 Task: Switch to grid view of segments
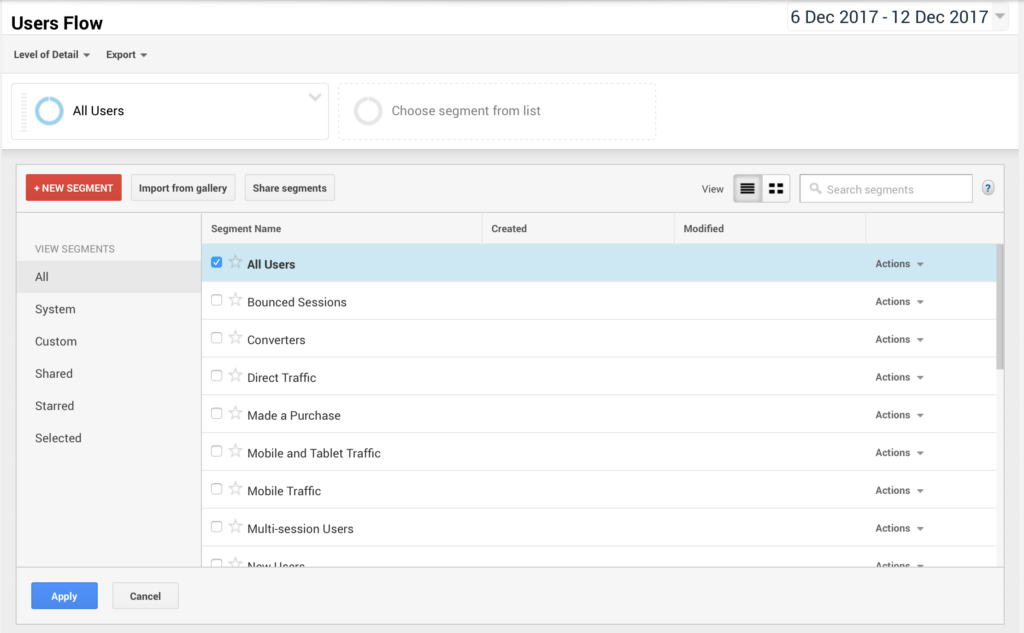[776, 189]
